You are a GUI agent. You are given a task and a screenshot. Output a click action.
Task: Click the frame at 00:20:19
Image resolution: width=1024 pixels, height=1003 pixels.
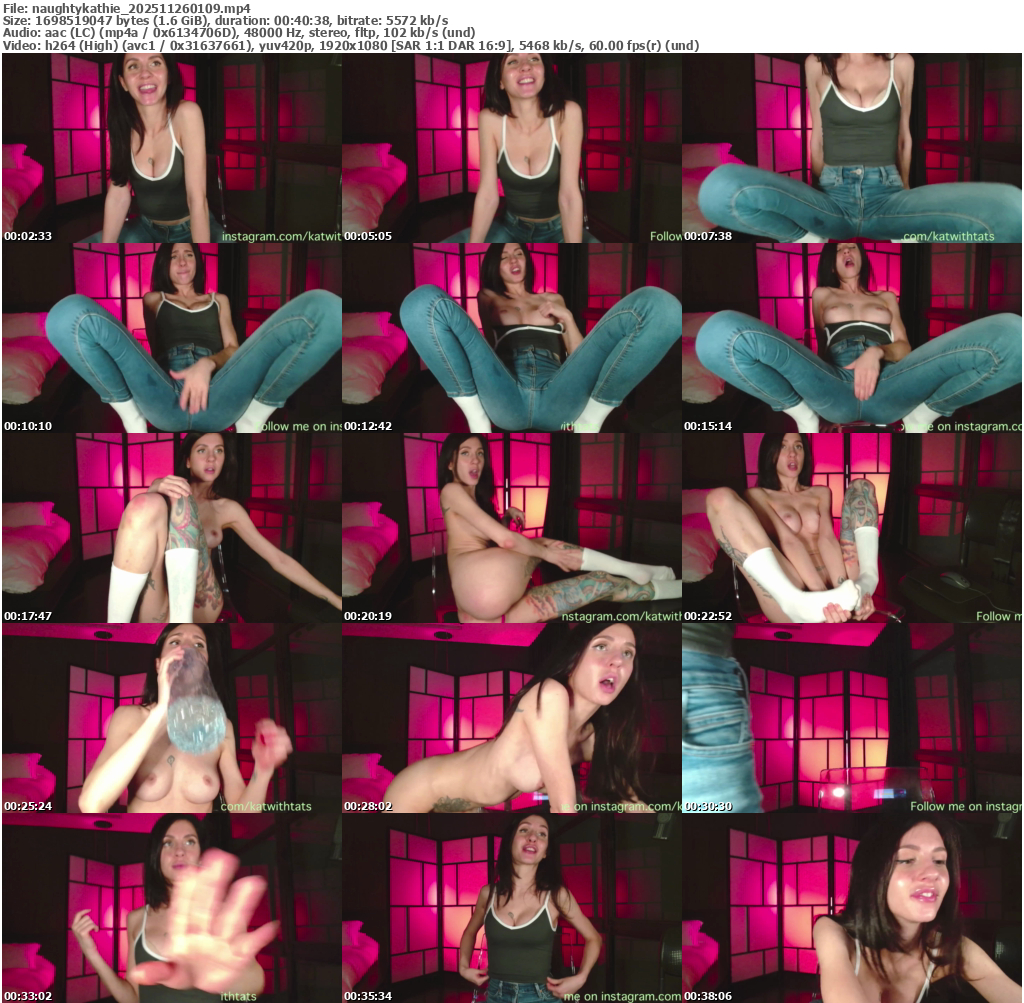tap(512, 528)
